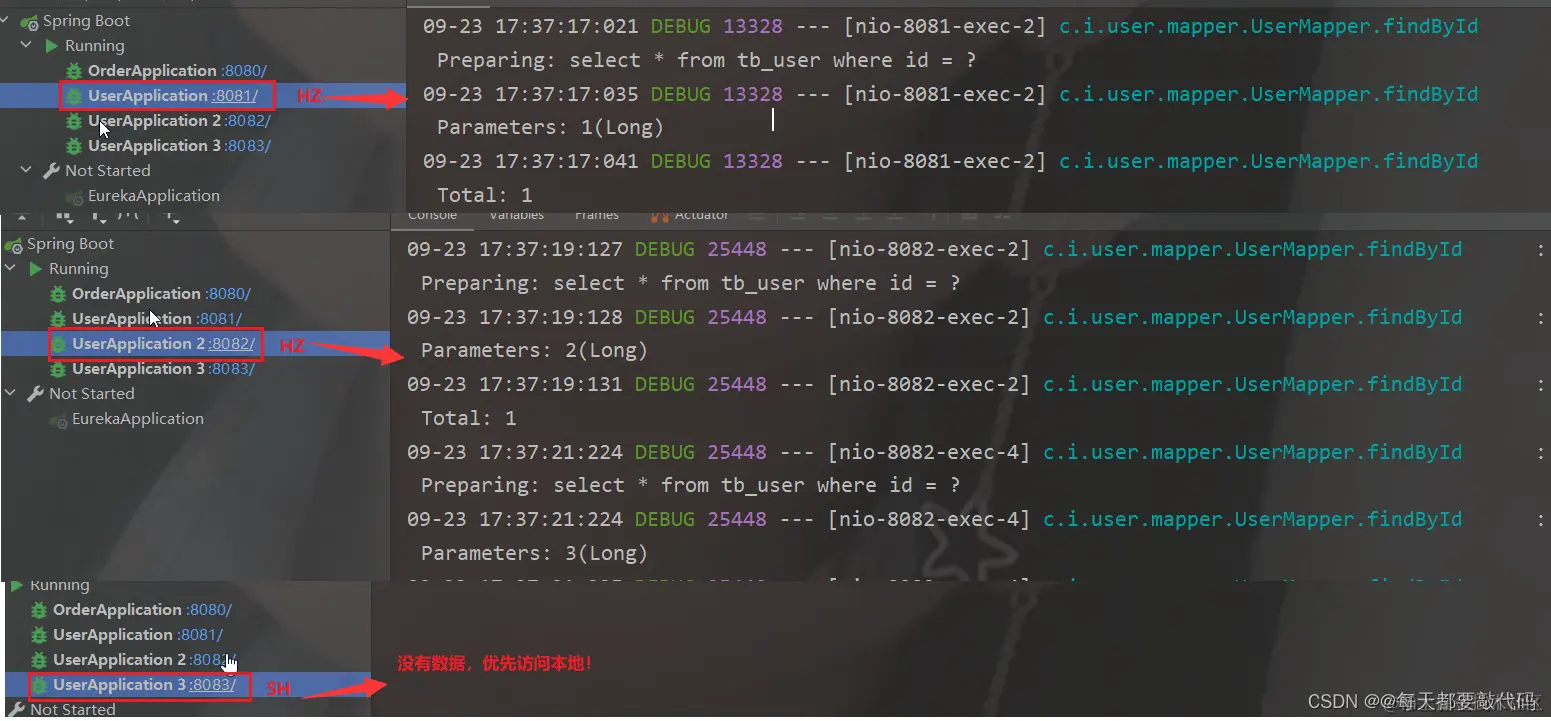The image size is (1551, 721).
Task: Open the :8083/ link in the bottom panel
Action: click(212, 685)
